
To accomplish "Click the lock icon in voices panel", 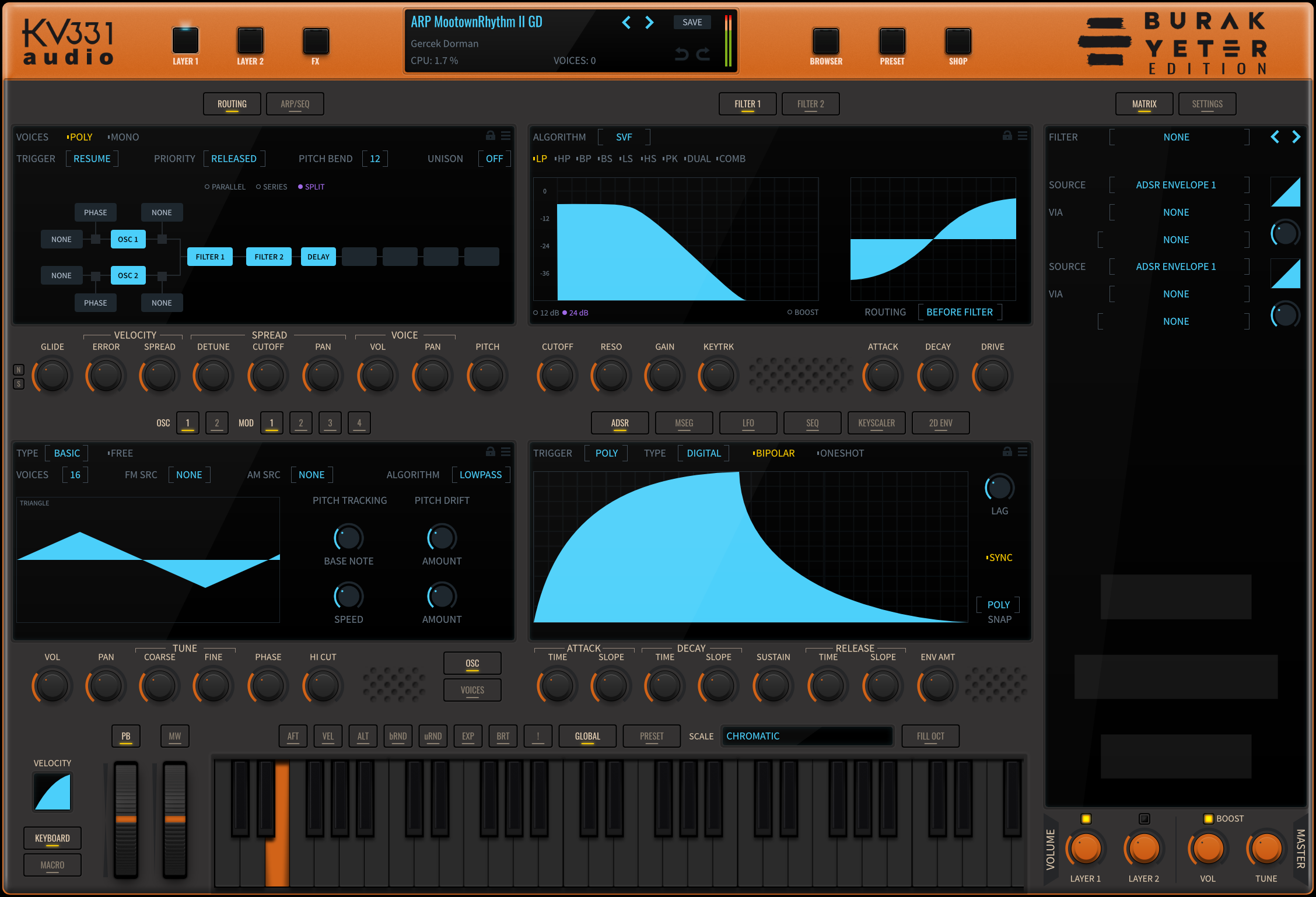I will click(x=491, y=136).
